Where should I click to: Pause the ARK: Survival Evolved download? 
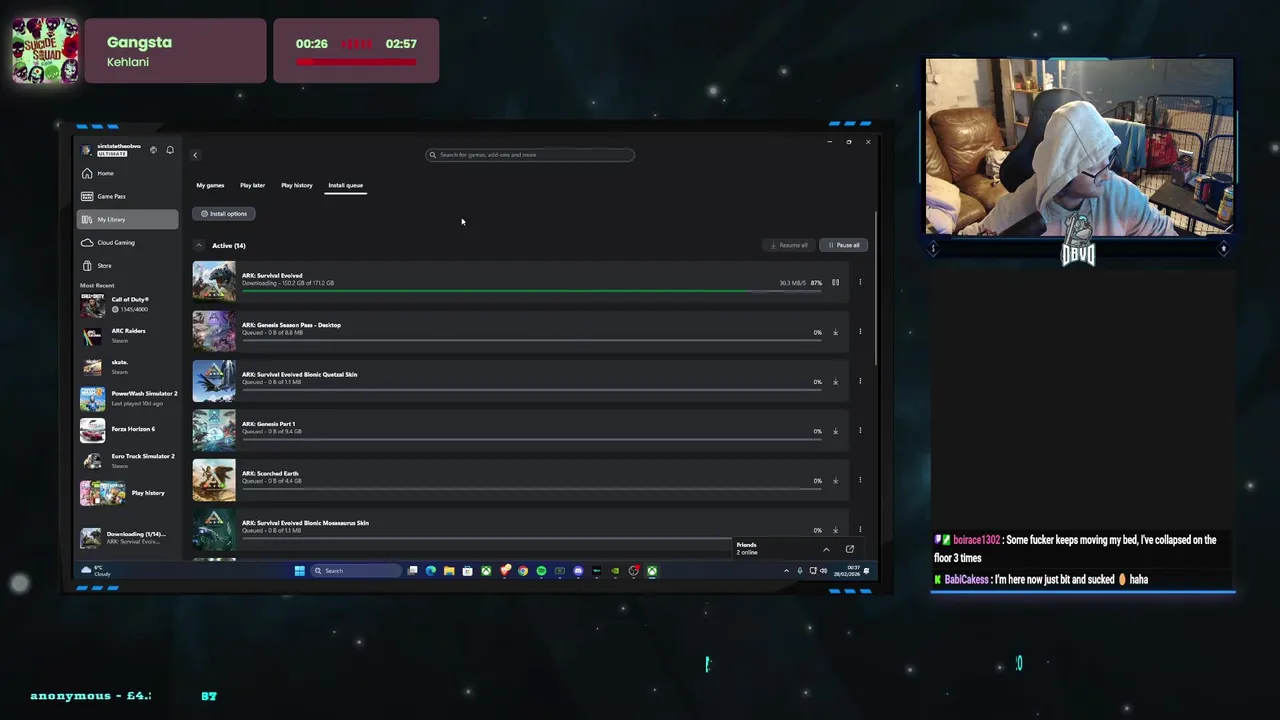pos(836,283)
